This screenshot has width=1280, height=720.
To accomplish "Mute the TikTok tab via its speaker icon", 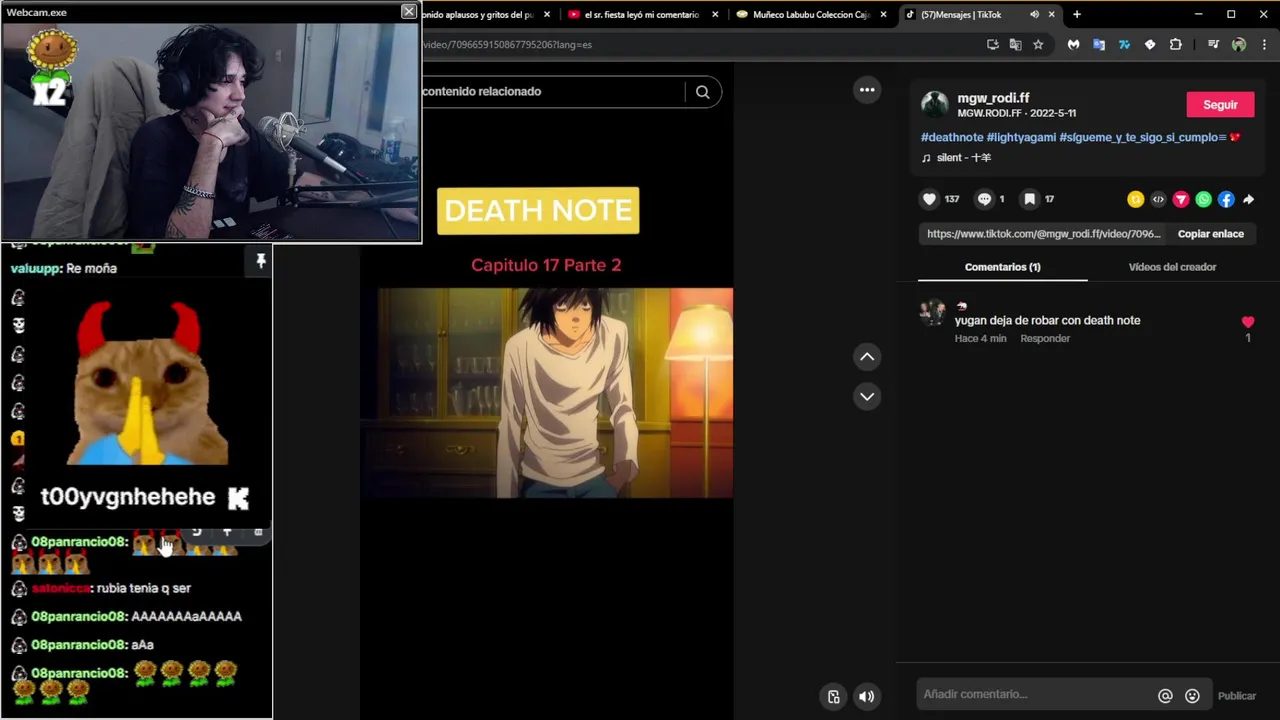I will tap(1034, 15).
